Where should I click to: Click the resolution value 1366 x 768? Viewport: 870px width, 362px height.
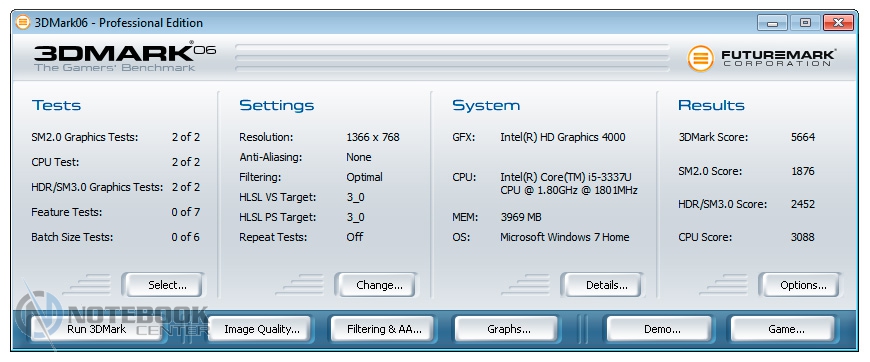(x=373, y=137)
